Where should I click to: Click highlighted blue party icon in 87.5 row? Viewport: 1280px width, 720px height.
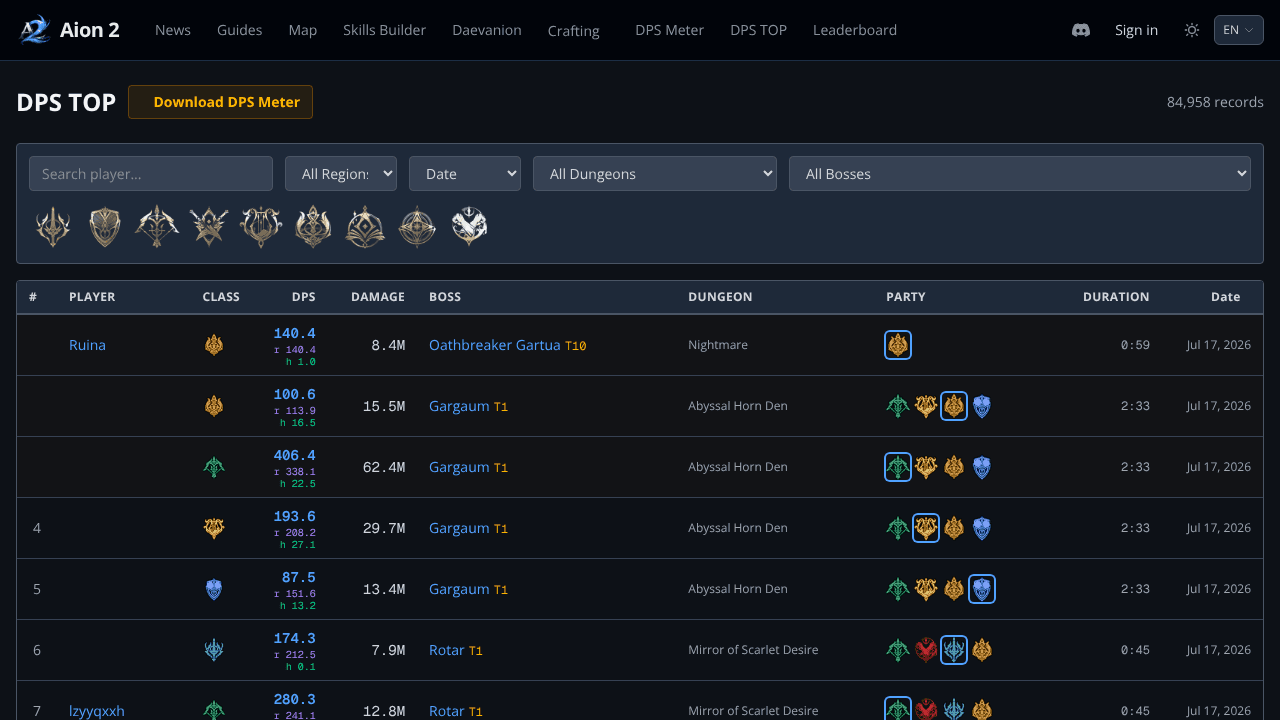tap(982, 589)
